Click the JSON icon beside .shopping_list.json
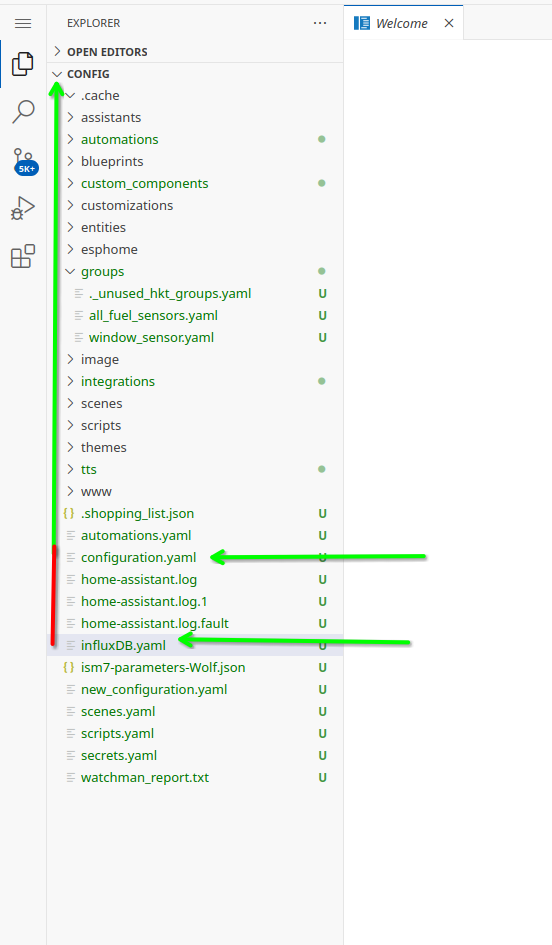This screenshot has height=945, width=552. [69, 513]
